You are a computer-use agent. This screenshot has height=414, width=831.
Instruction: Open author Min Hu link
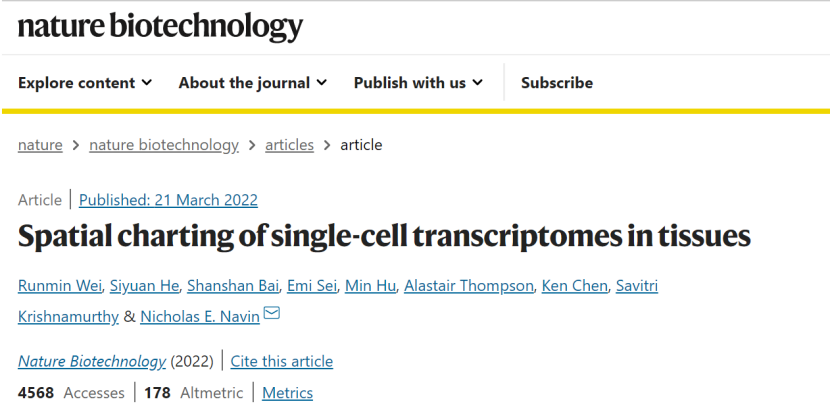pyautogui.click(x=370, y=286)
